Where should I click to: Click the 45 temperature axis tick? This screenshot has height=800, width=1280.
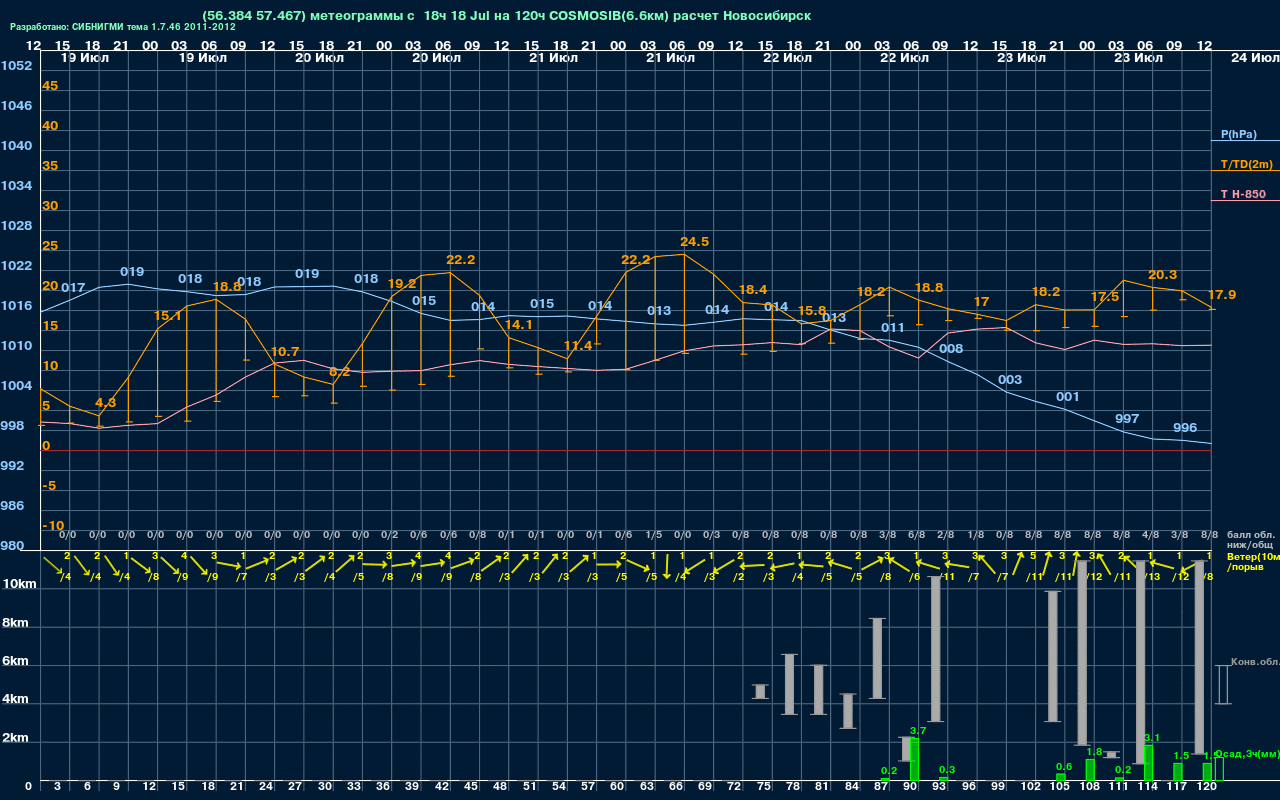click(x=50, y=86)
